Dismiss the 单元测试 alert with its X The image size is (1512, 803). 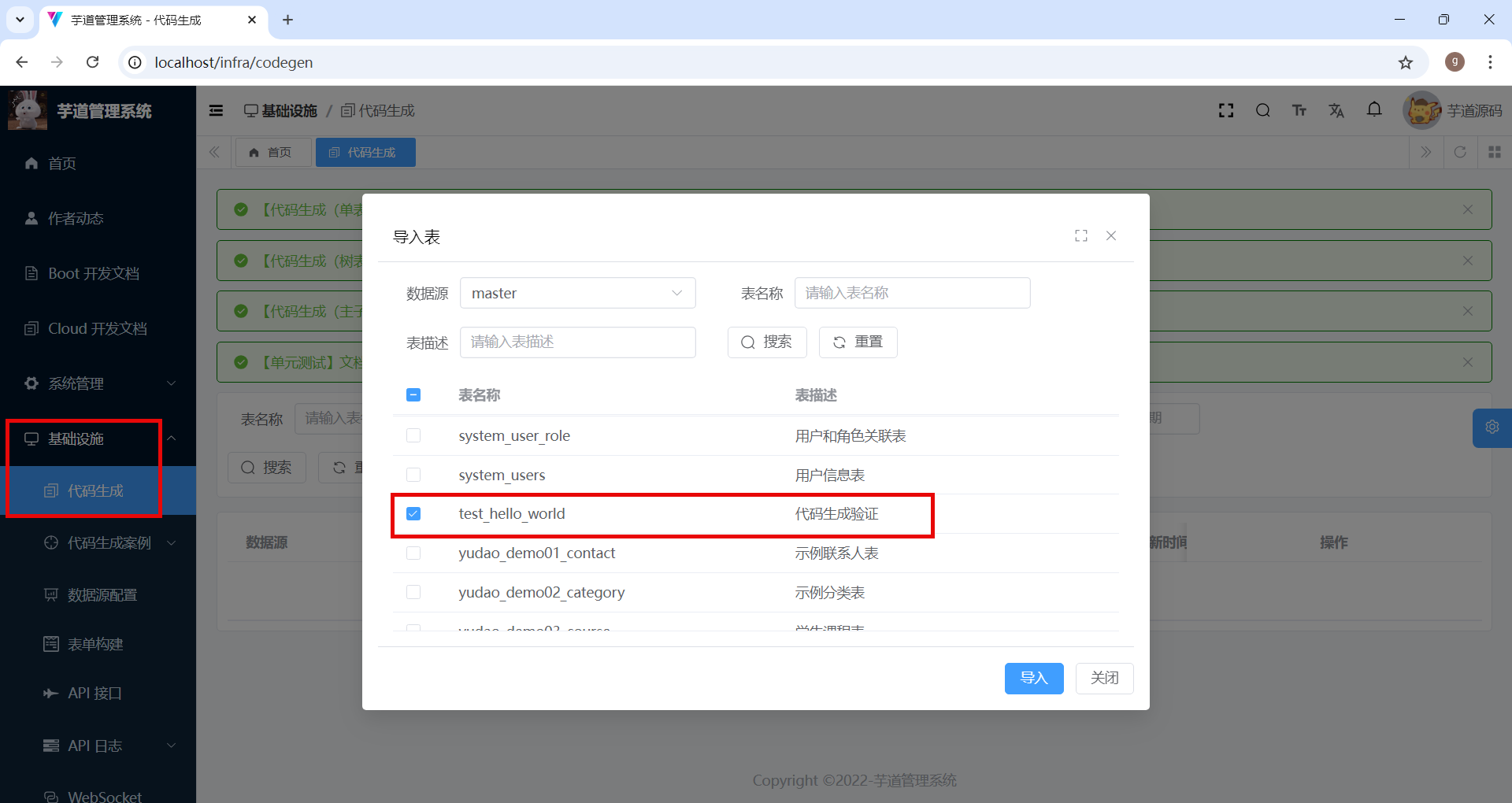tap(1467, 362)
